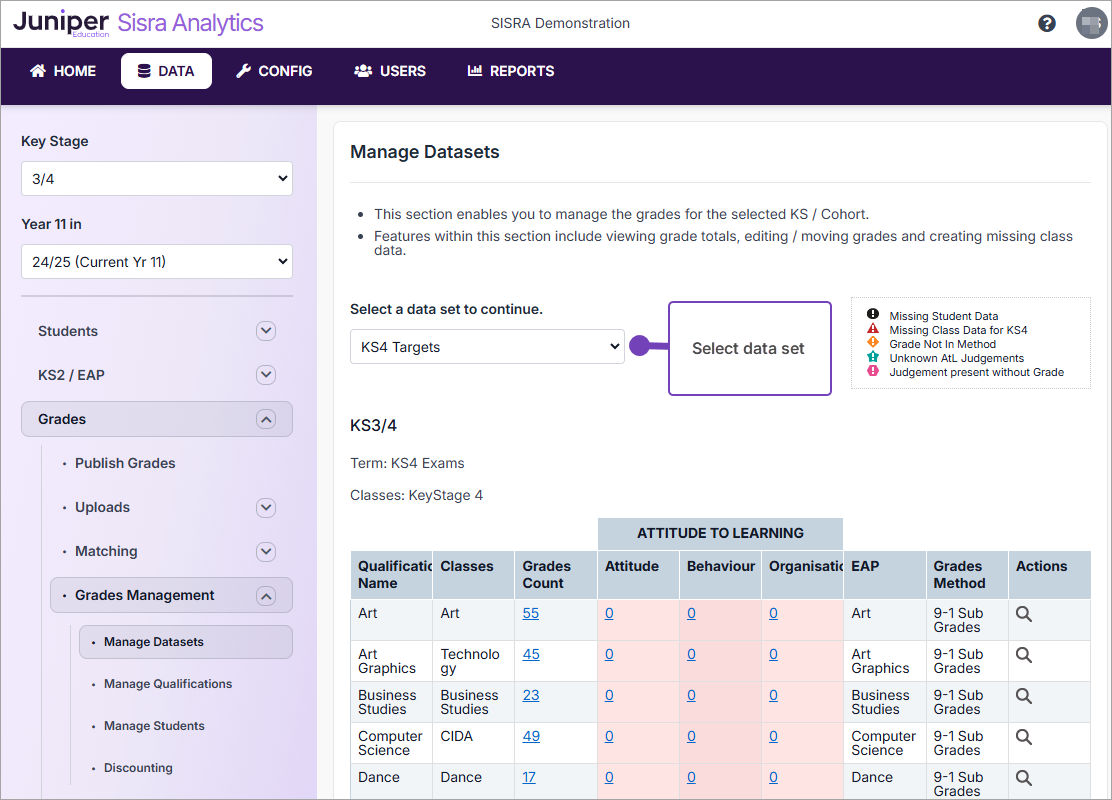The height and width of the screenshot is (800, 1112).
Task: Click the magnifier icon in the Dance row
Action: (1023, 777)
